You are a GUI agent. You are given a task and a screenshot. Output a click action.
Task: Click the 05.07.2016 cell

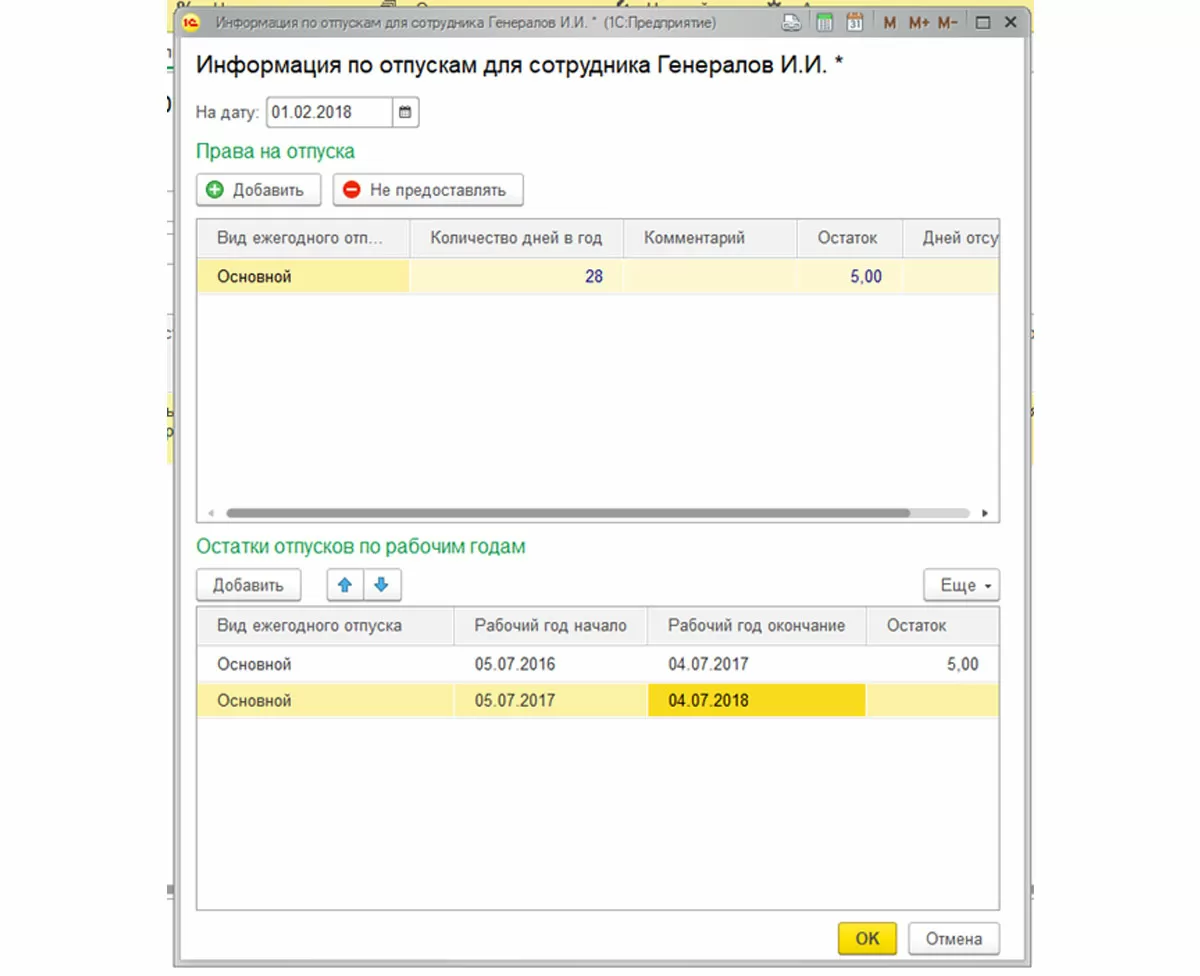[x=551, y=664]
